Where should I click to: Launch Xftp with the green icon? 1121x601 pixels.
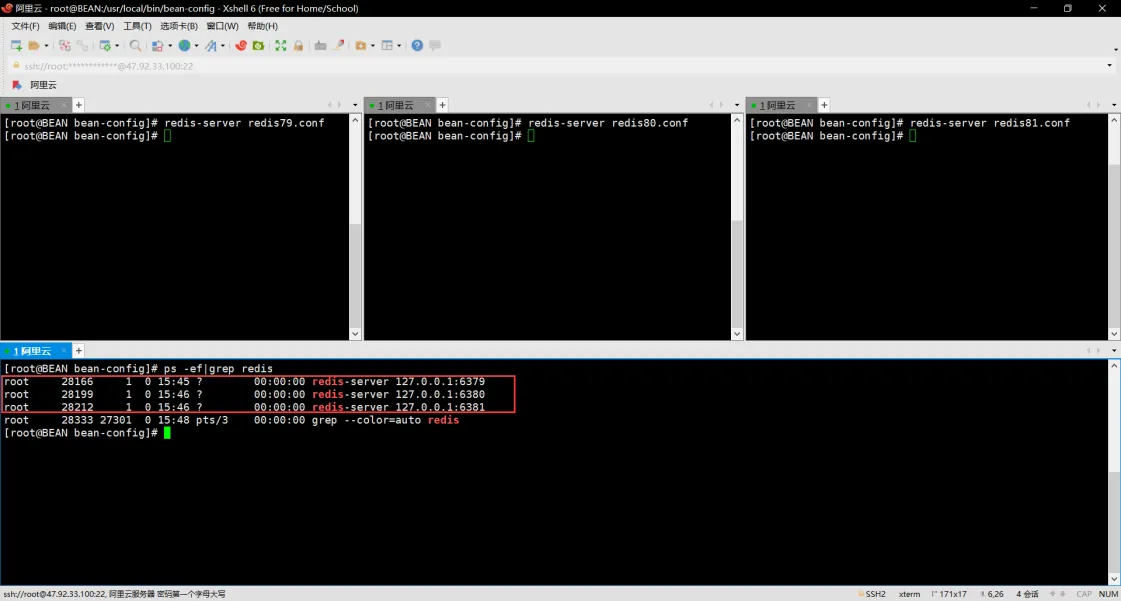click(x=258, y=46)
